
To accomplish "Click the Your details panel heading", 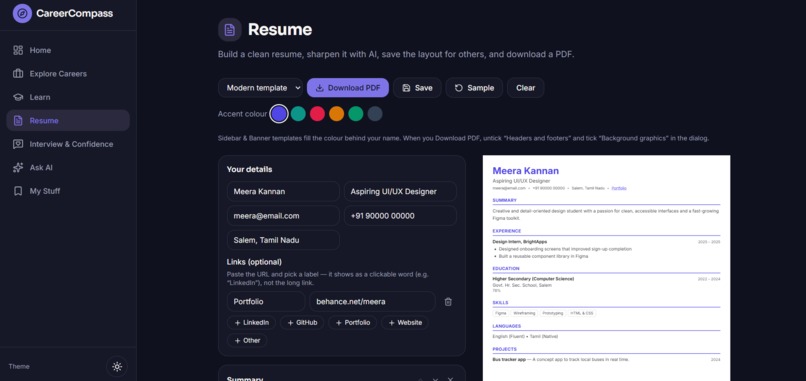I will tap(250, 169).
